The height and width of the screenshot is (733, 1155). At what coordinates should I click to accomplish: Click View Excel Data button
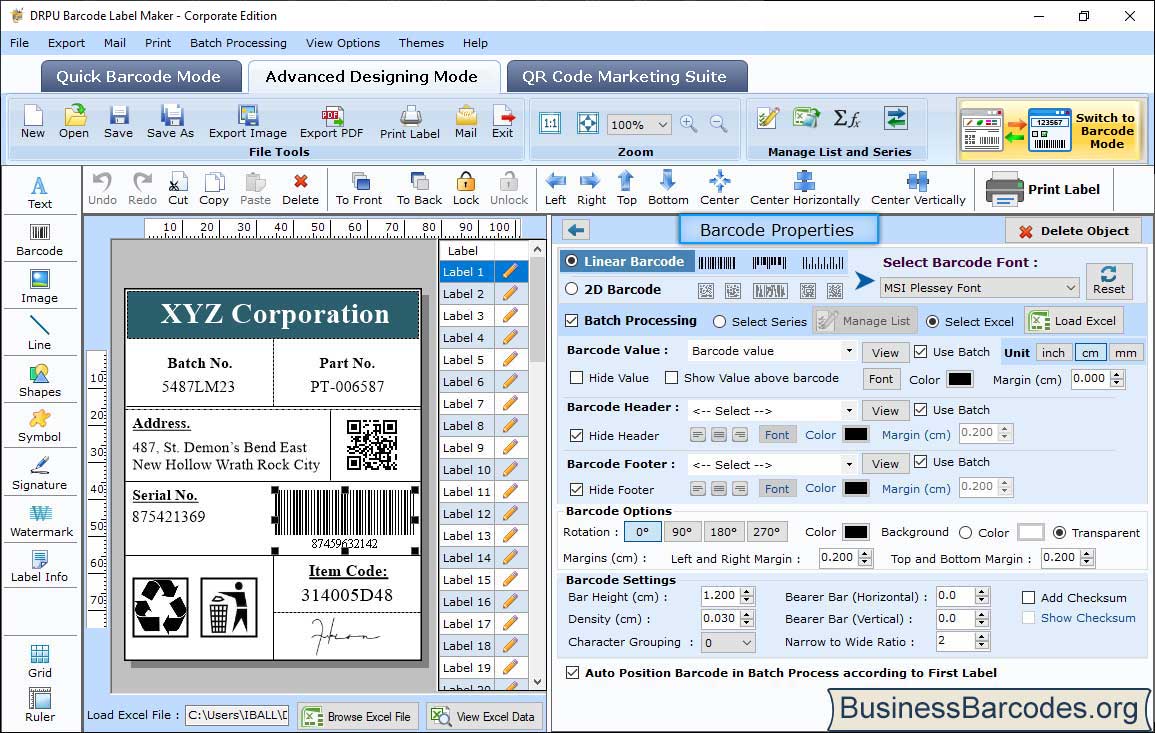click(x=484, y=716)
